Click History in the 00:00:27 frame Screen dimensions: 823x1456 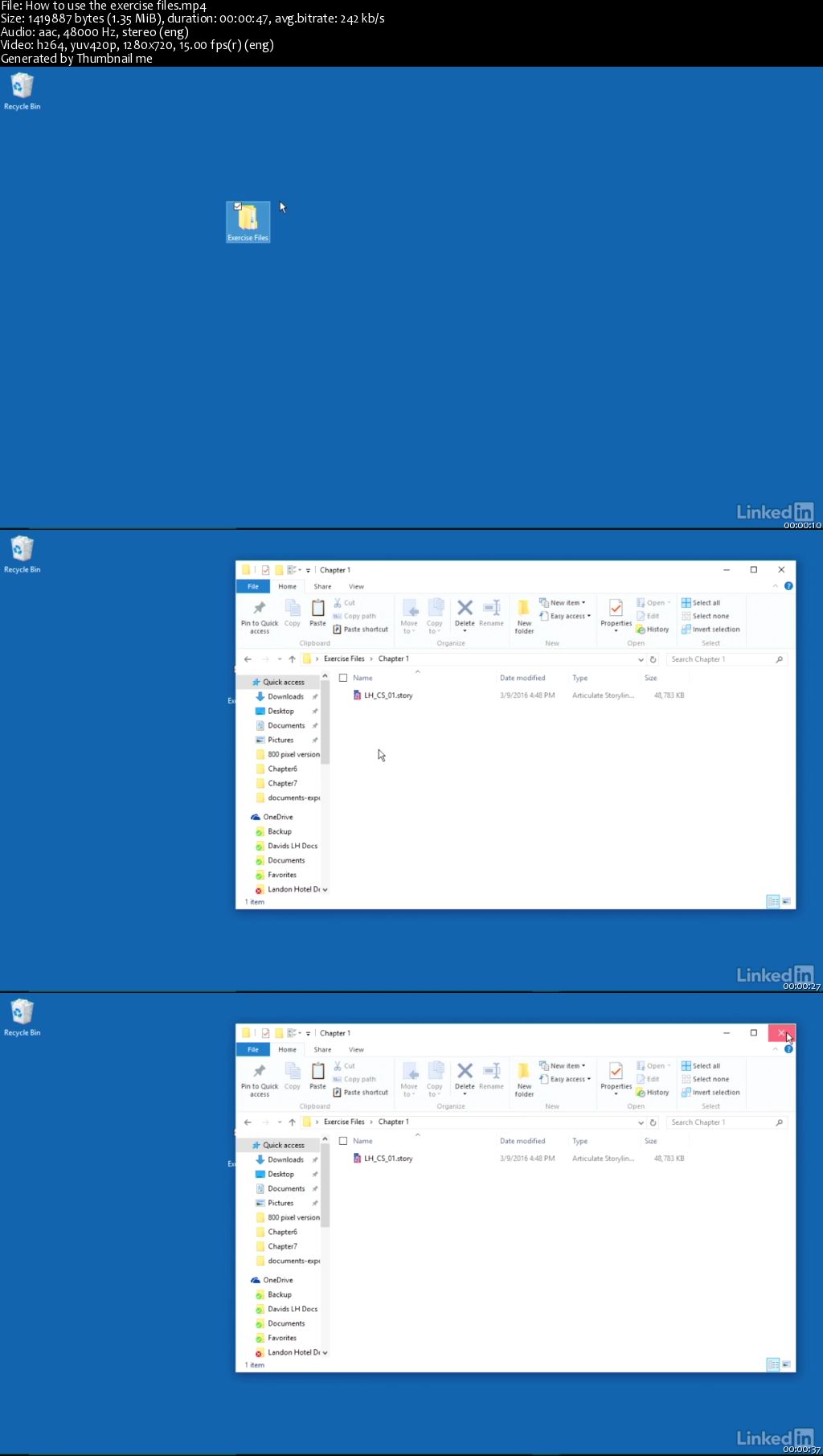(653, 630)
